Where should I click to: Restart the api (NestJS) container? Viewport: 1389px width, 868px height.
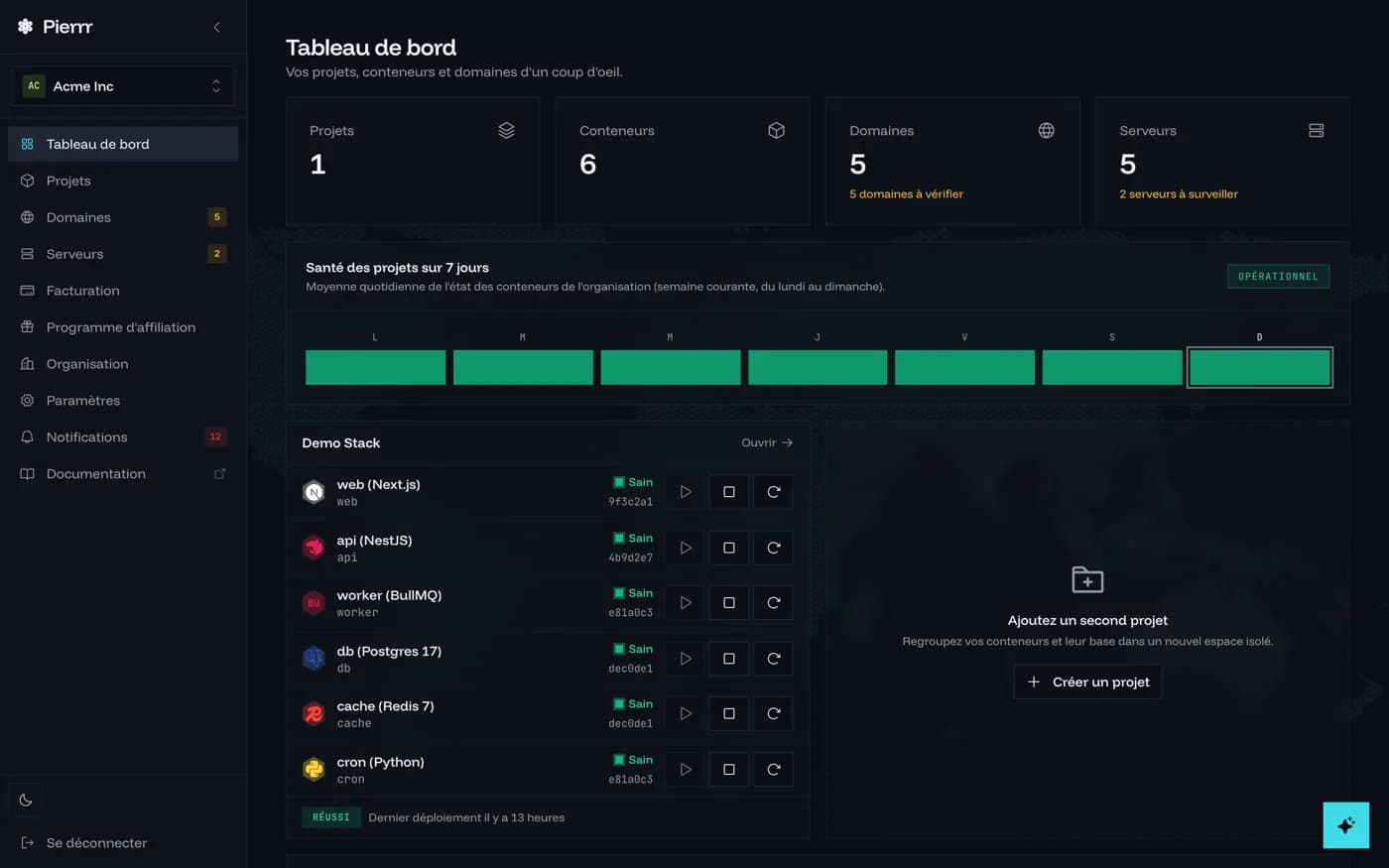click(x=774, y=548)
